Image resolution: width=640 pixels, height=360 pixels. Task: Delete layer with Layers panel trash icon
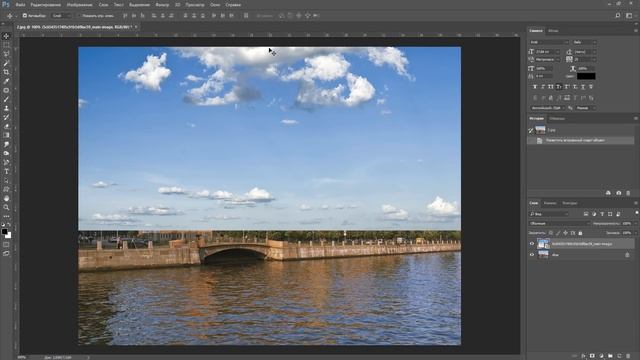click(x=628, y=356)
